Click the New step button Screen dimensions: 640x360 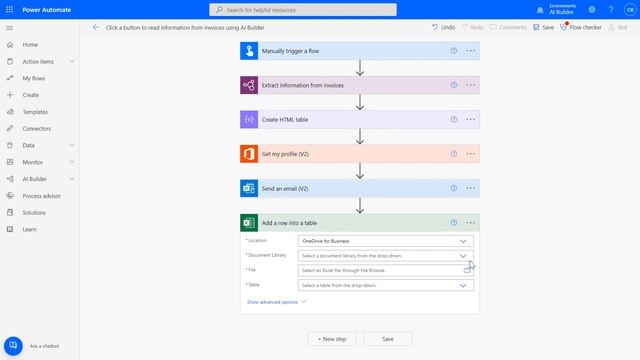(x=332, y=339)
